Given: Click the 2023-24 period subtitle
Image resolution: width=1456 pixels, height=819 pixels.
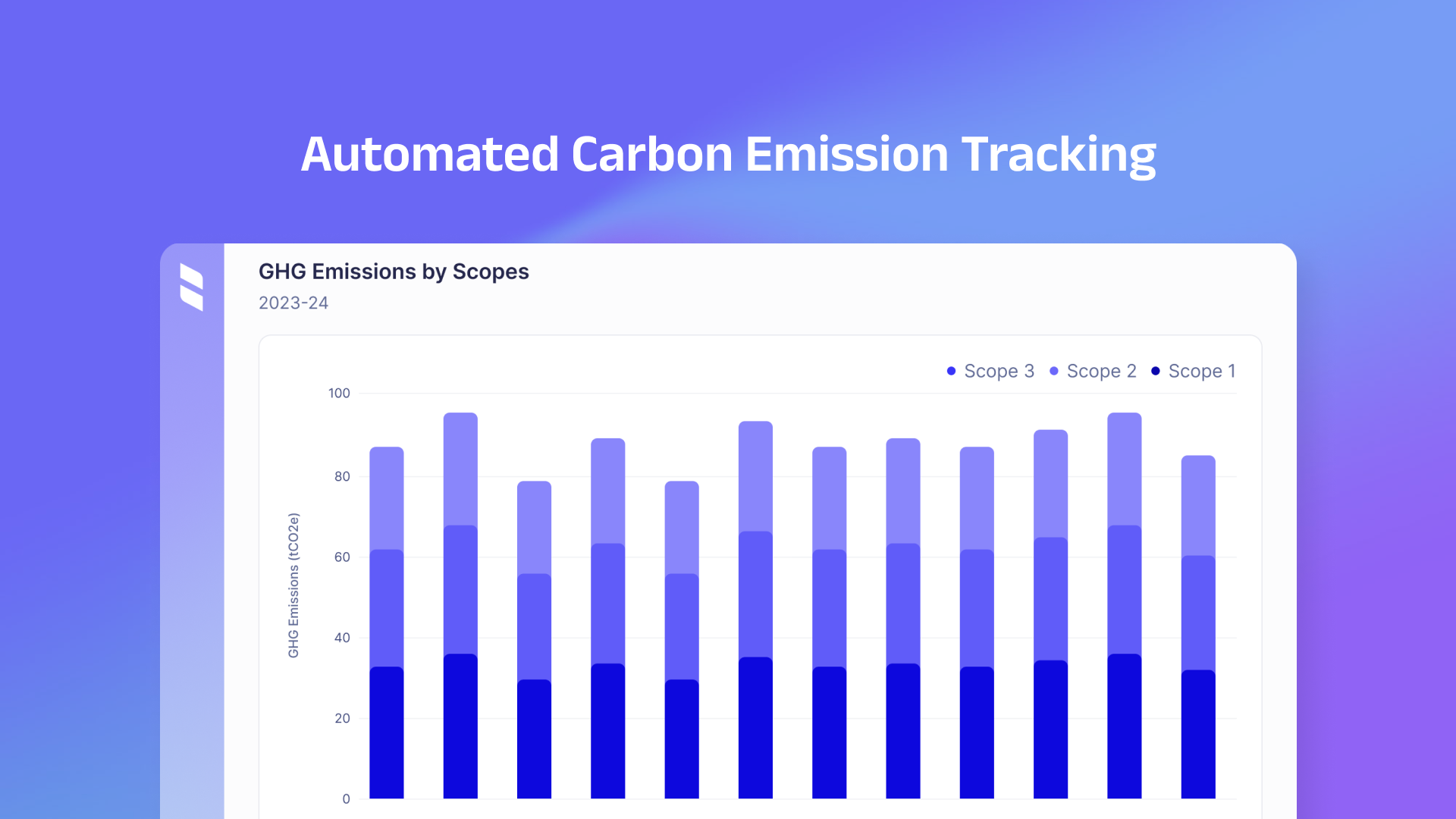Looking at the screenshot, I should click(x=293, y=303).
